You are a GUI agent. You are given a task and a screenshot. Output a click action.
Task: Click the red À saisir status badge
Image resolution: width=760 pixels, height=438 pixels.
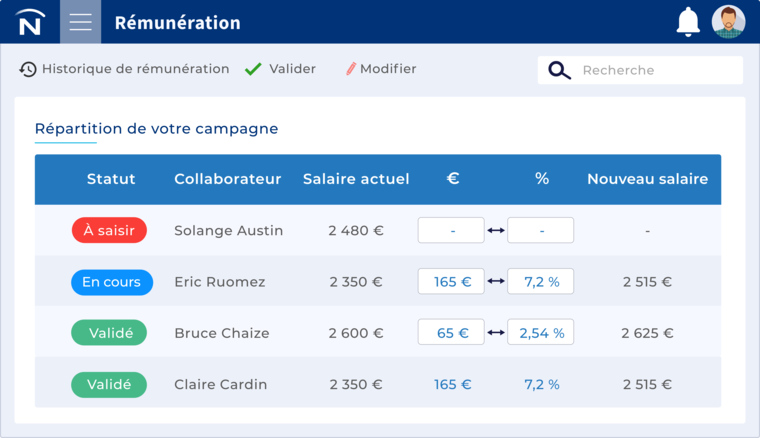click(x=109, y=231)
